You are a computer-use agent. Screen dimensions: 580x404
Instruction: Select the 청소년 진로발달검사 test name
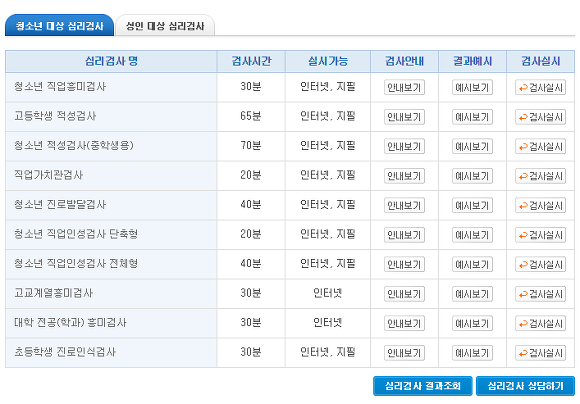60,205
